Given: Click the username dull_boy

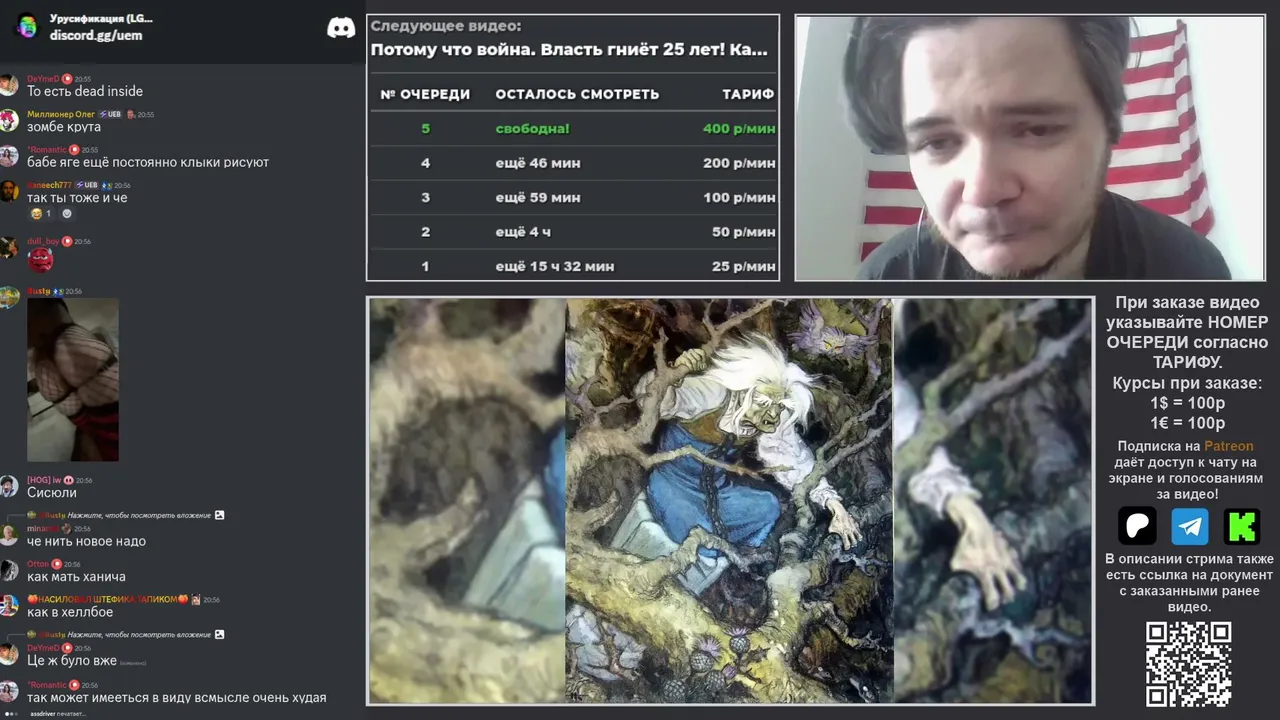Looking at the screenshot, I should point(44,241).
